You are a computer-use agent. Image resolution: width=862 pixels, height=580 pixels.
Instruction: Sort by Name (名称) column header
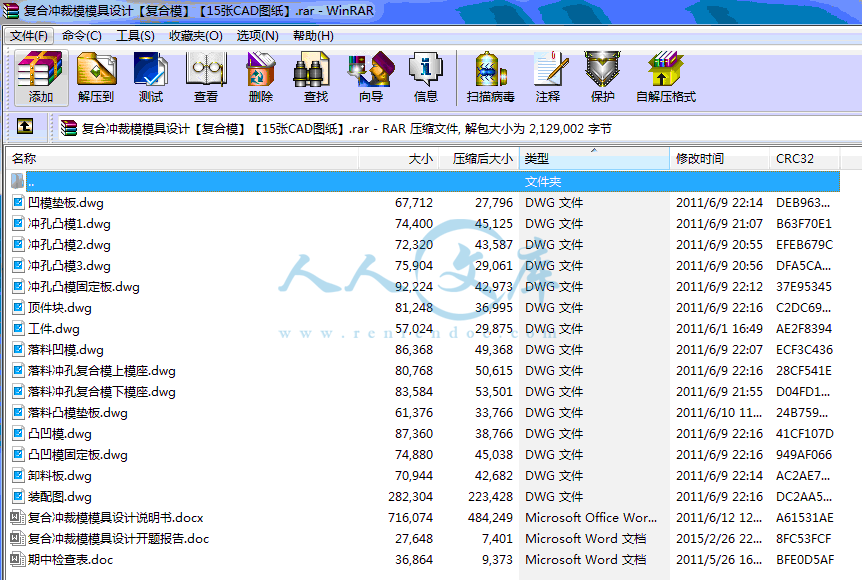[x=183, y=159]
